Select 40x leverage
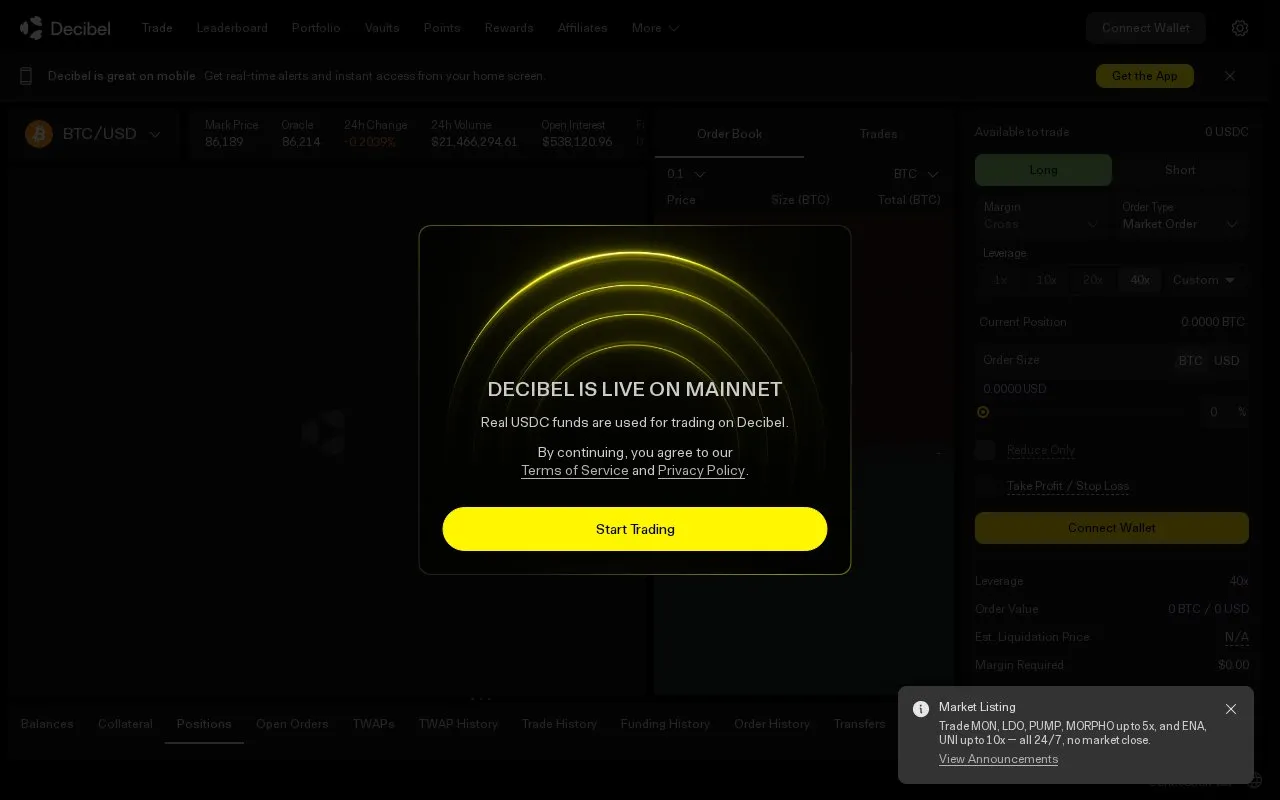The image size is (1280, 800). 1139,280
